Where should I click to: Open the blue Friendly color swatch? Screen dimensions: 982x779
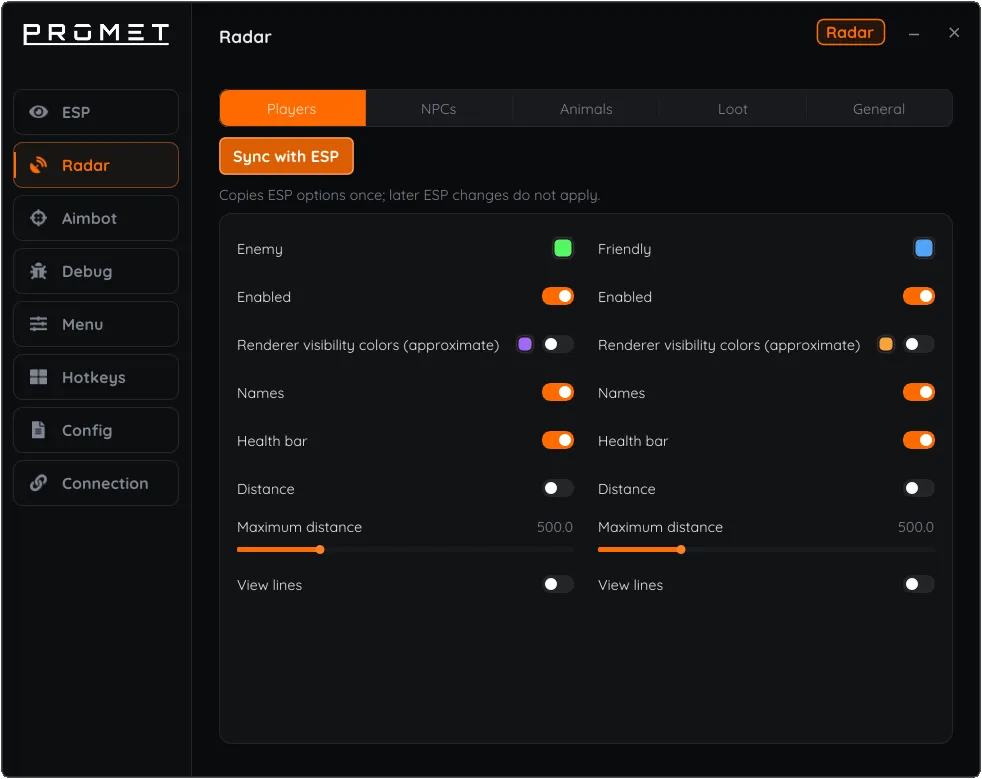[x=924, y=248]
